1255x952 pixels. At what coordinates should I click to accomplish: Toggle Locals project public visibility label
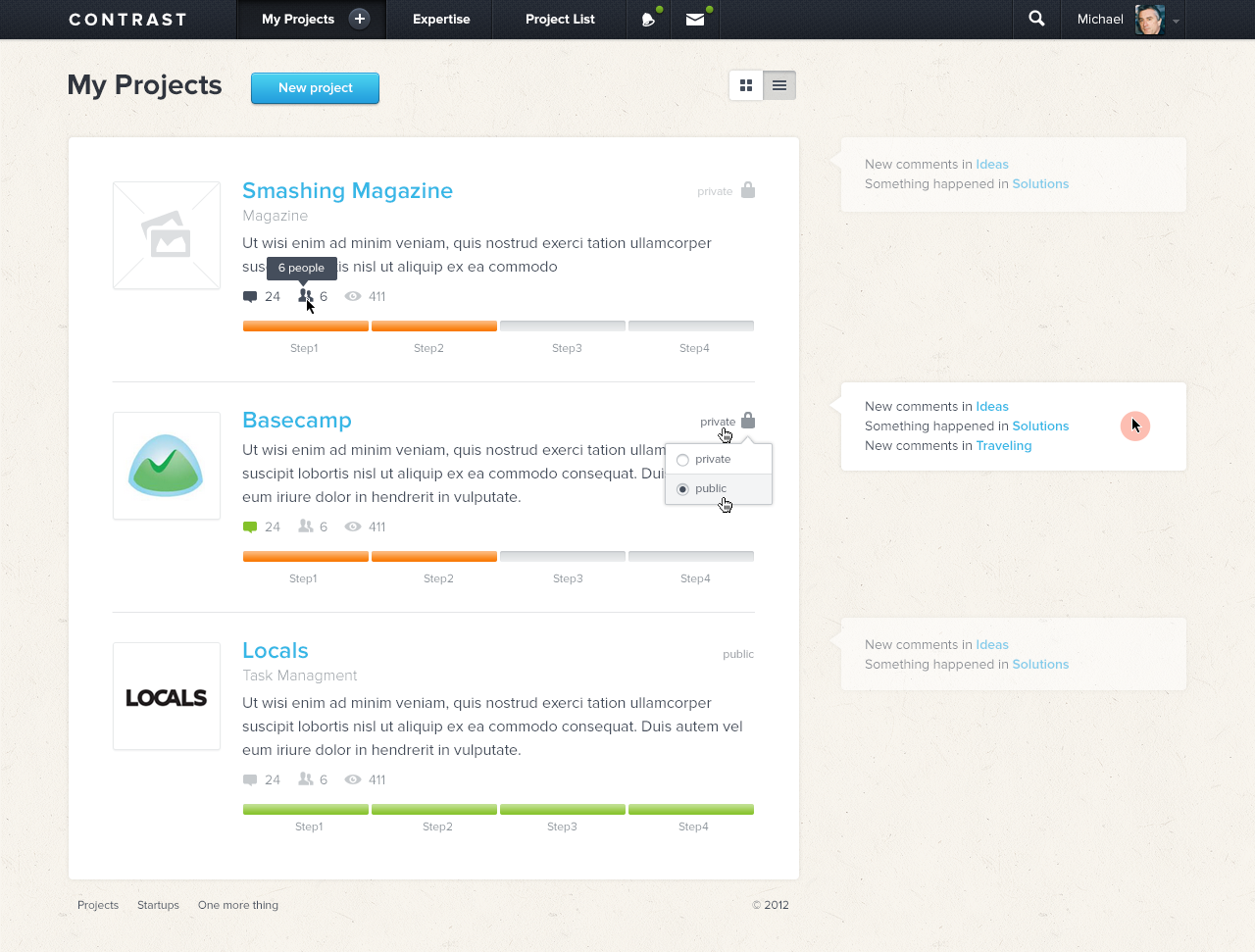(x=737, y=654)
